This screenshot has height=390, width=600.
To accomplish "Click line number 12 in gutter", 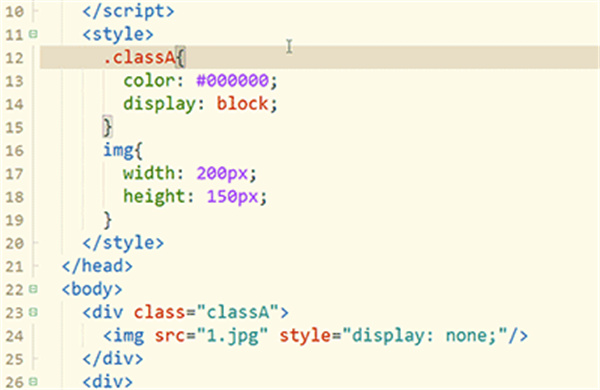I will point(15,58).
